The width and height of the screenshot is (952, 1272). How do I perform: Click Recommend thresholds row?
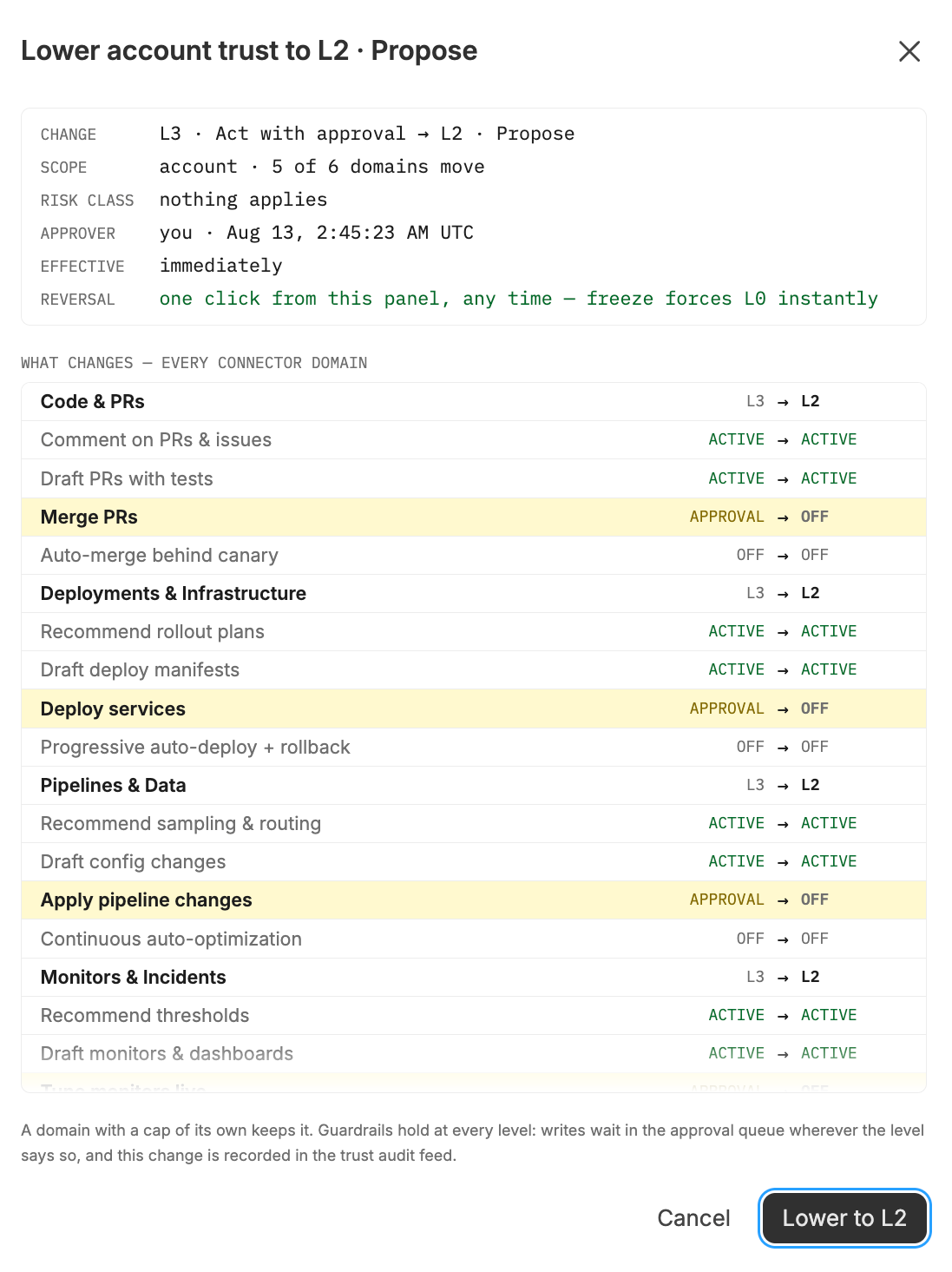pos(474,1015)
